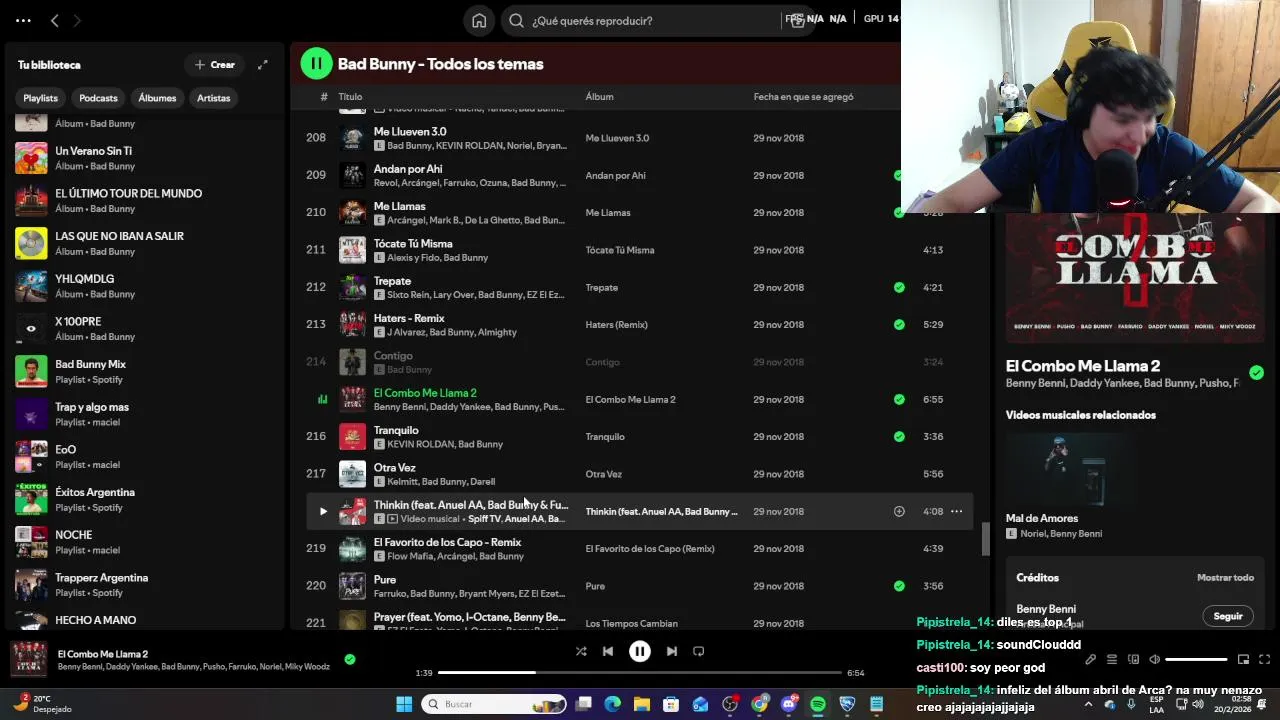Toggle shuffle playback

coord(581,651)
